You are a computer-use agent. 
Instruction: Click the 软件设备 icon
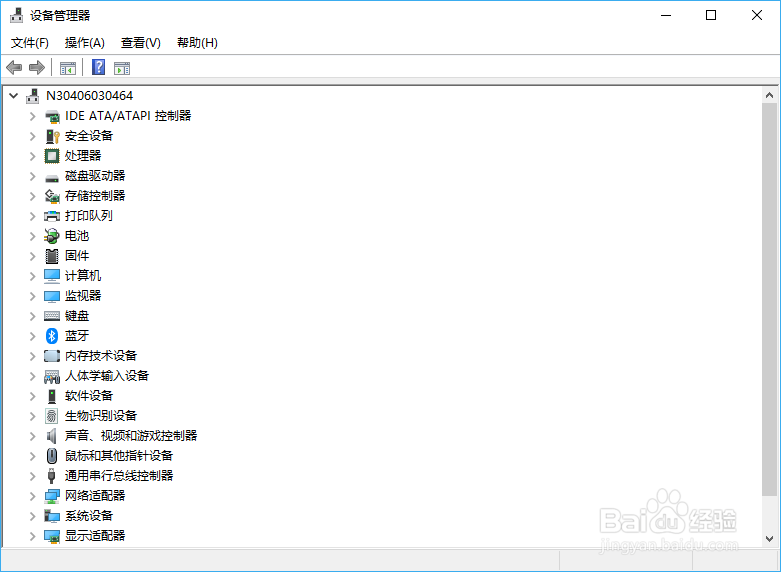click(52, 396)
